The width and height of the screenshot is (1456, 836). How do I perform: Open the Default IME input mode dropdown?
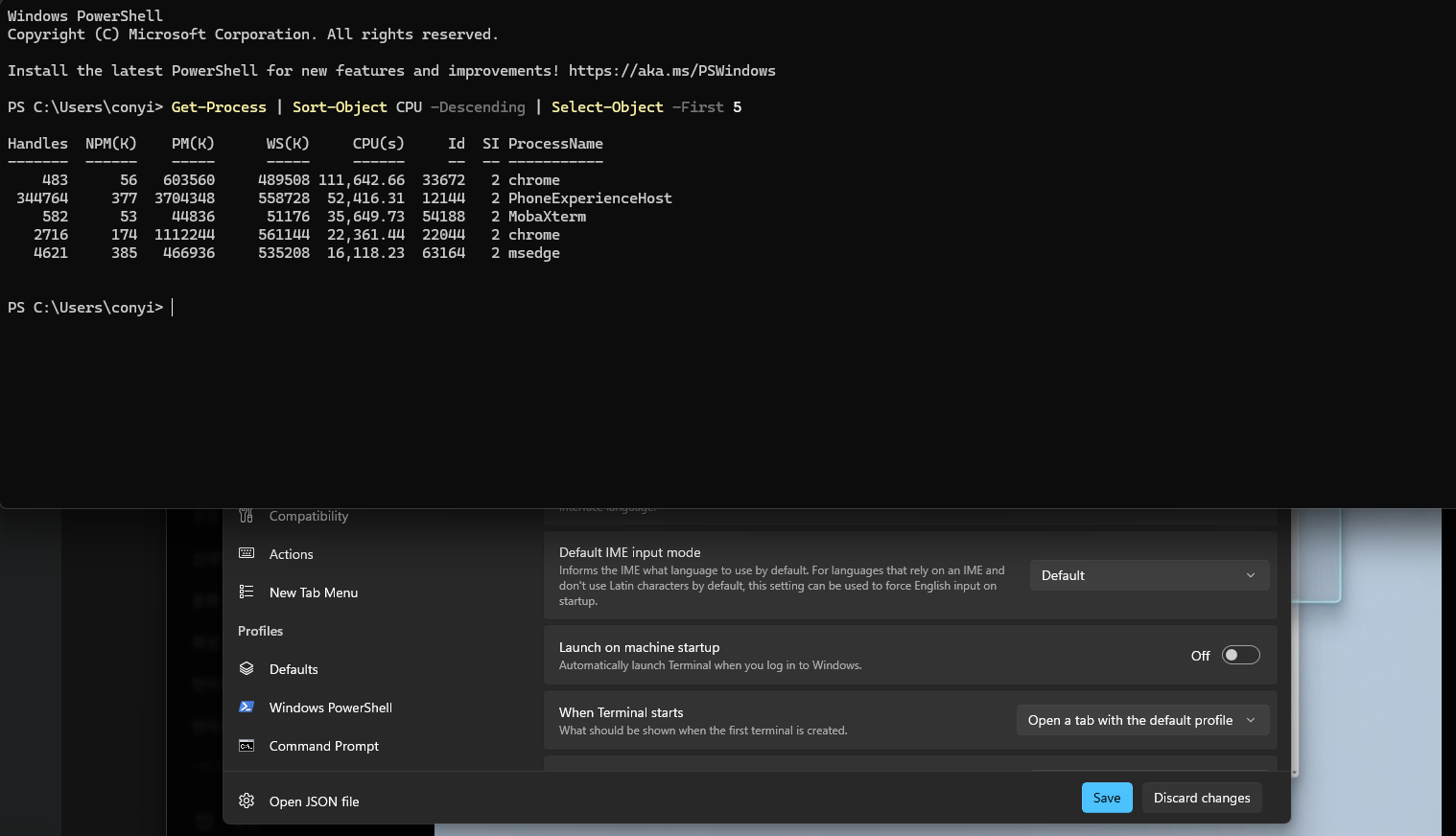point(1149,575)
